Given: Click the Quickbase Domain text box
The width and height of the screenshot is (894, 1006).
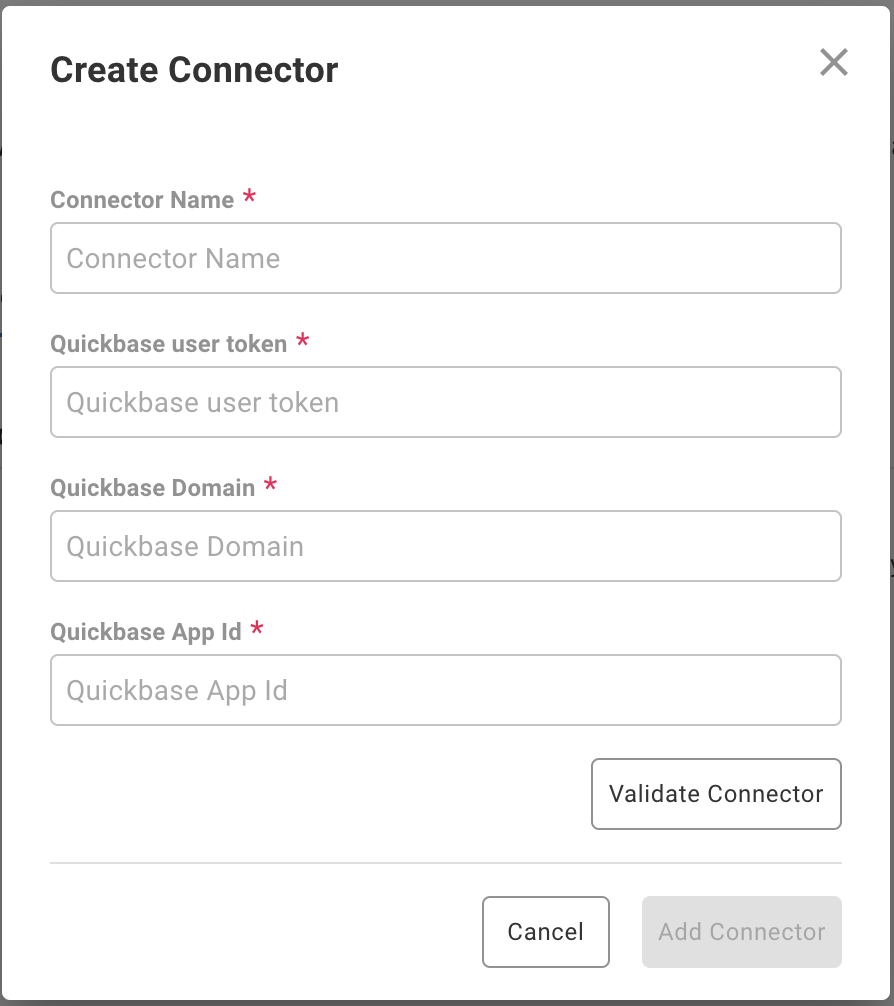Looking at the screenshot, I should pyautogui.click(x=445, y=546).
